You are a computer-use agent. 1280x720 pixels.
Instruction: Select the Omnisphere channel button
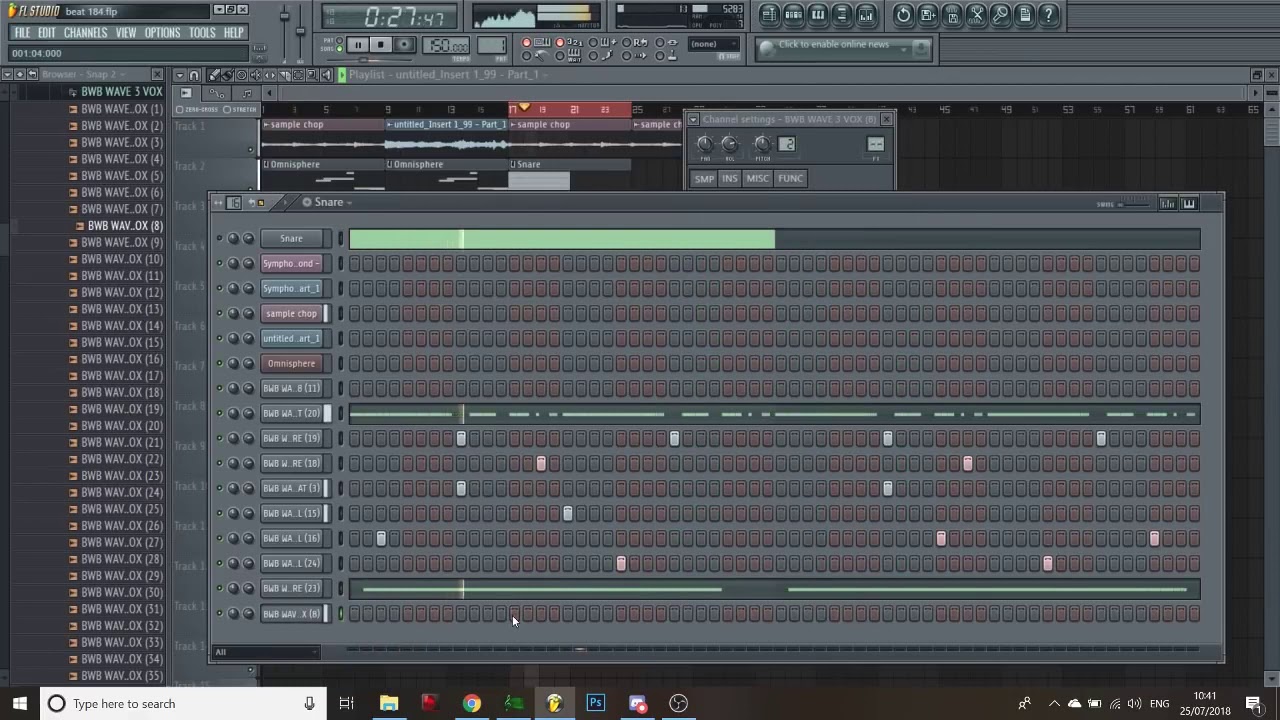click(291, 363)
